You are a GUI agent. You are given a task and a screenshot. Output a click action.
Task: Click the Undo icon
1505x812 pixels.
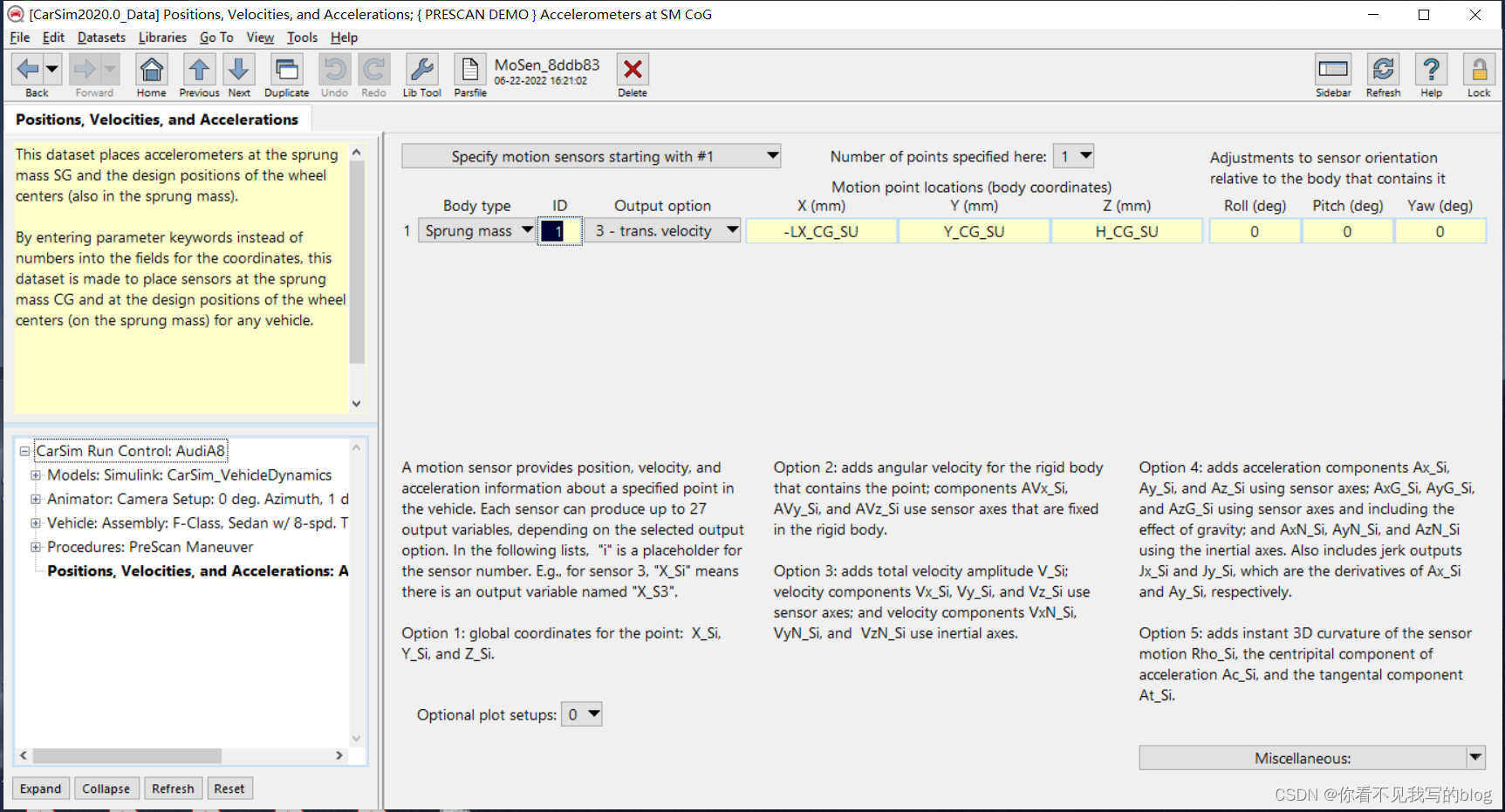[x=334, y=69]
